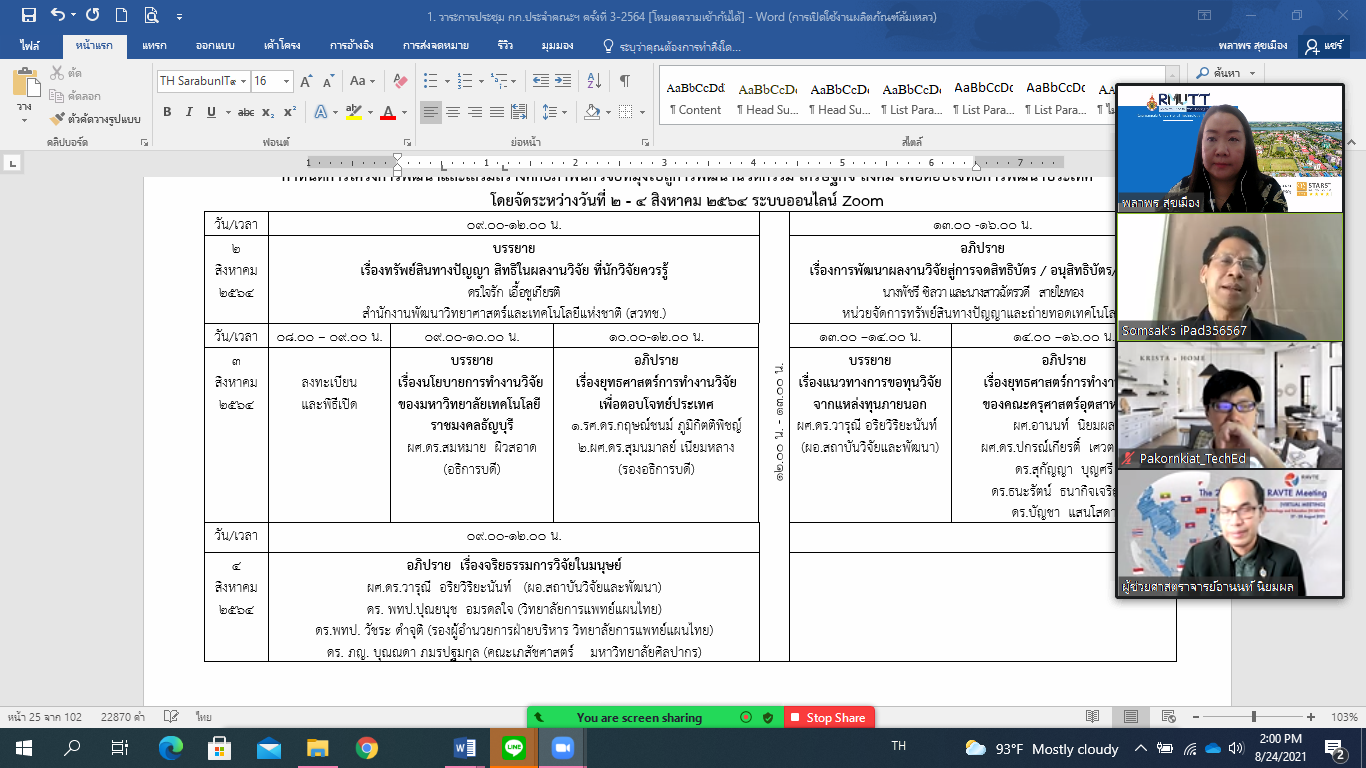Open print preview from Quick Access toolbar
Screen dimensions: 1366x768
(151, 15)
